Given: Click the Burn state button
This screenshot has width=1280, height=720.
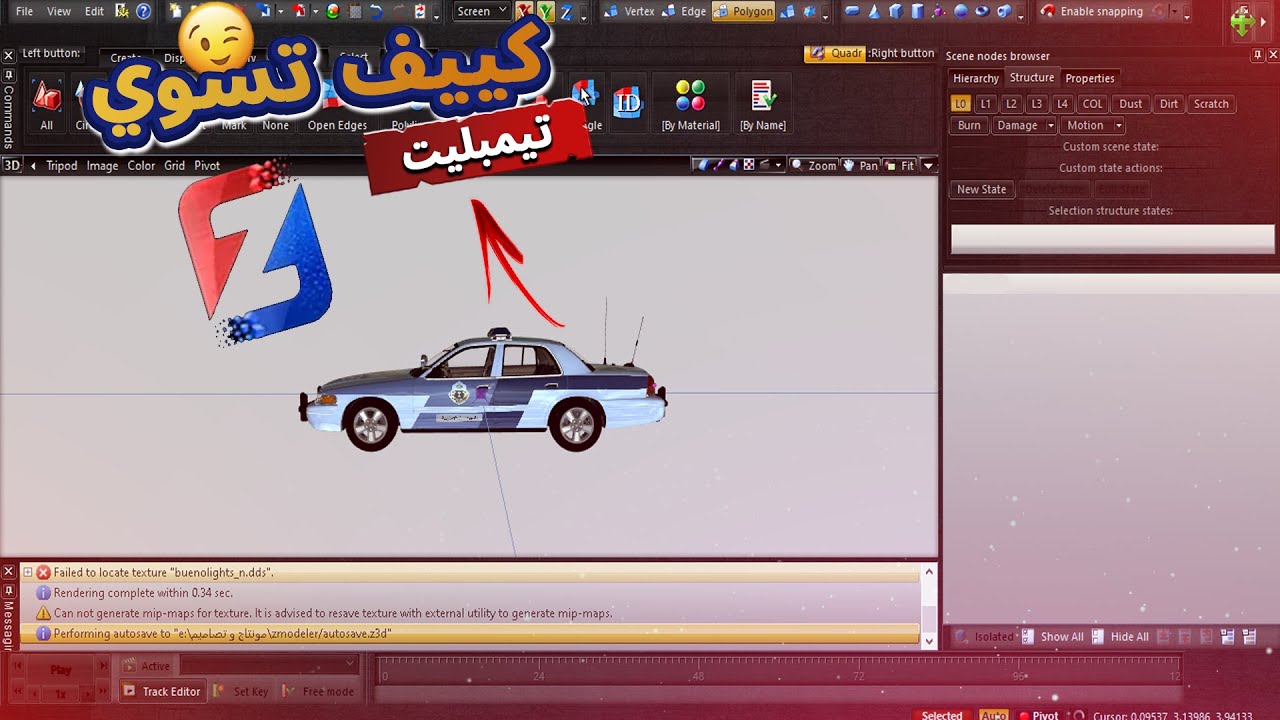Looking at the screenshot, I should (969, 125).
